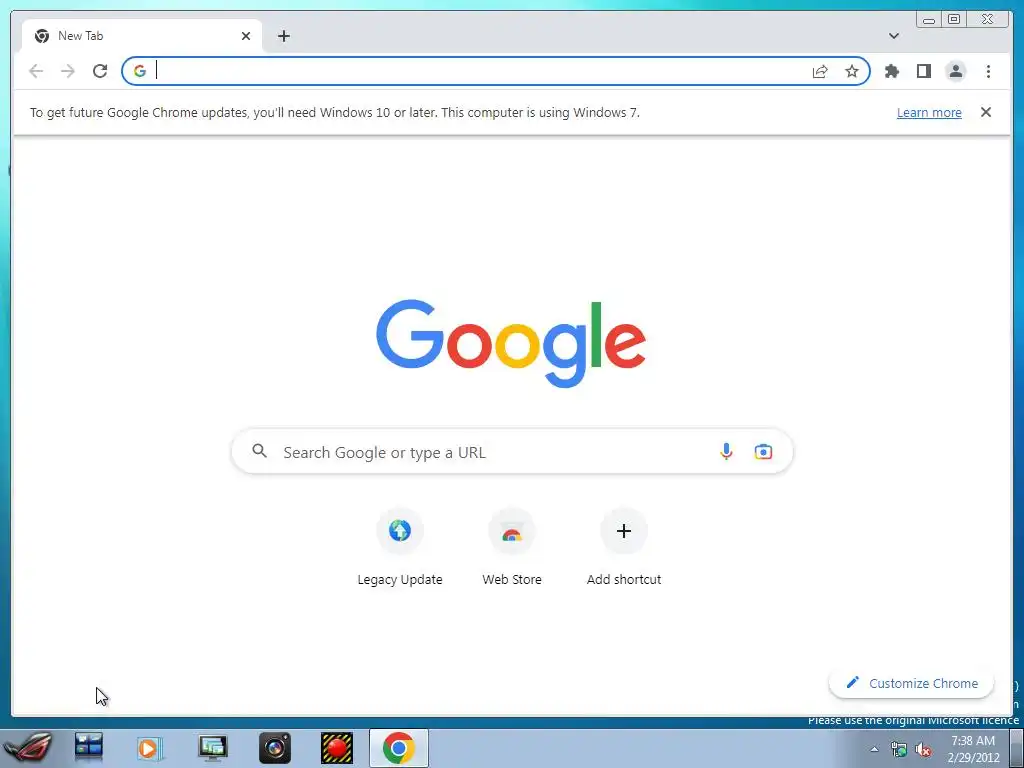Click the Search Google or type a URL box

(x=512, y=451)
